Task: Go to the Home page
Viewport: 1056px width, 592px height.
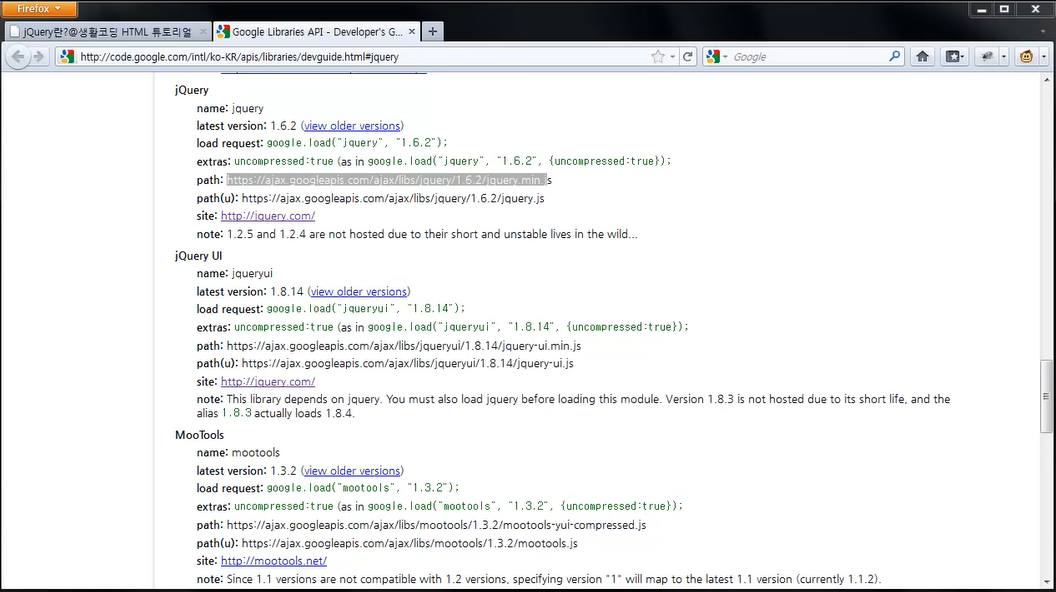Action: click(923, 57)
